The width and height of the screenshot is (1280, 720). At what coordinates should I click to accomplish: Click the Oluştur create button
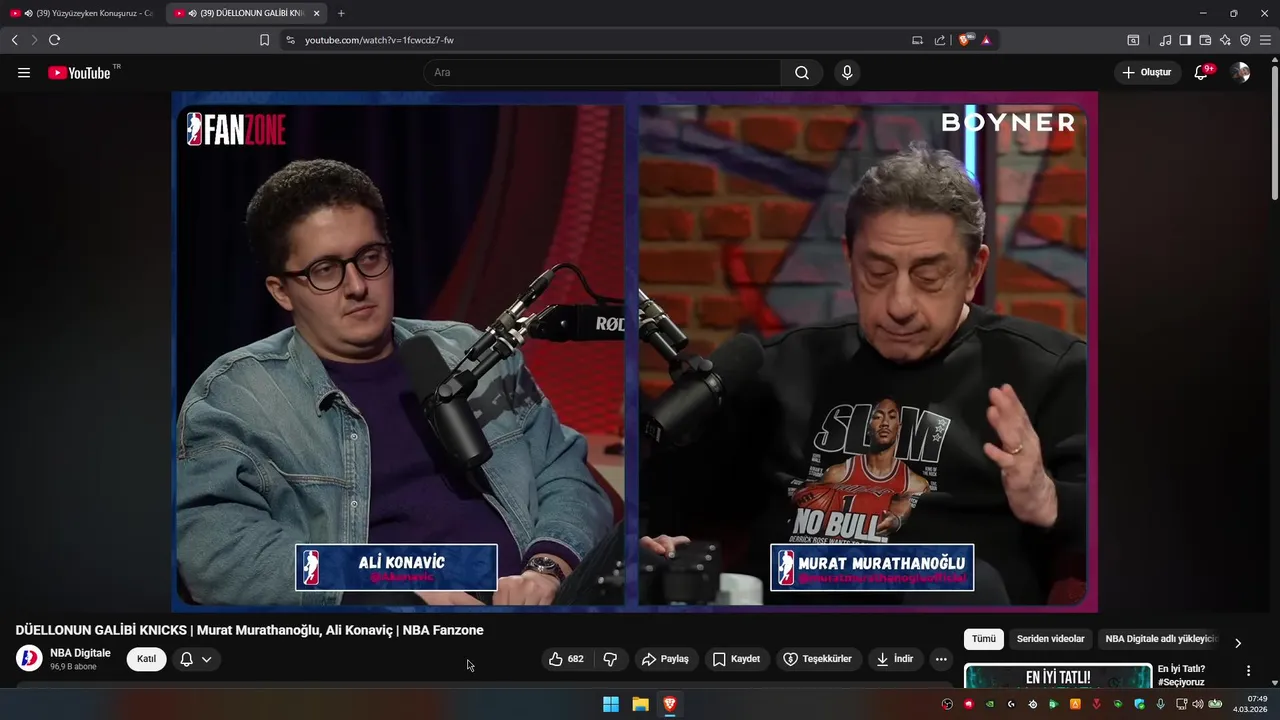[1147, 72]
